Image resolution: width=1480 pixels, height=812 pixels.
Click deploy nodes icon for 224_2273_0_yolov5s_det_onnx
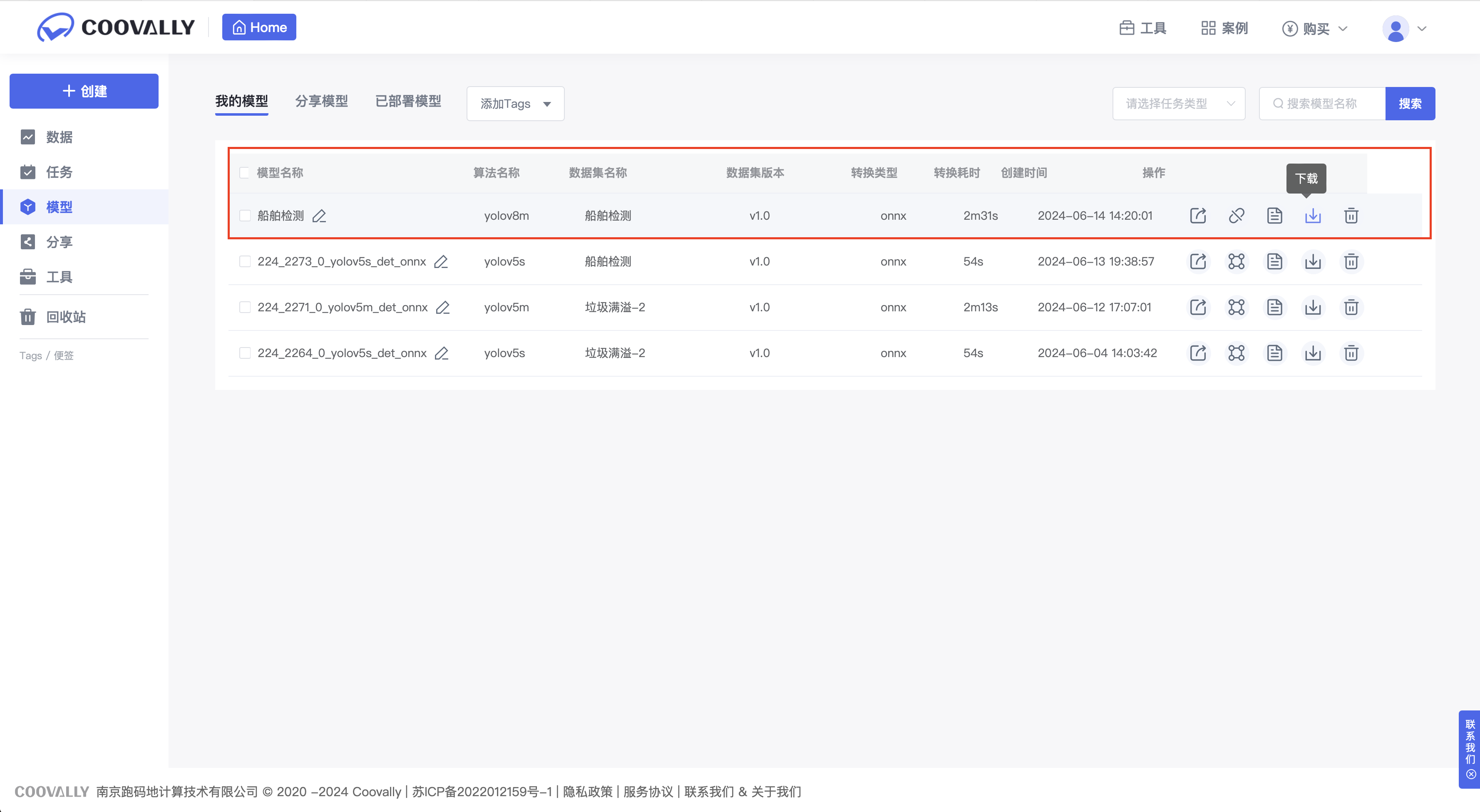click(1237, 261)
